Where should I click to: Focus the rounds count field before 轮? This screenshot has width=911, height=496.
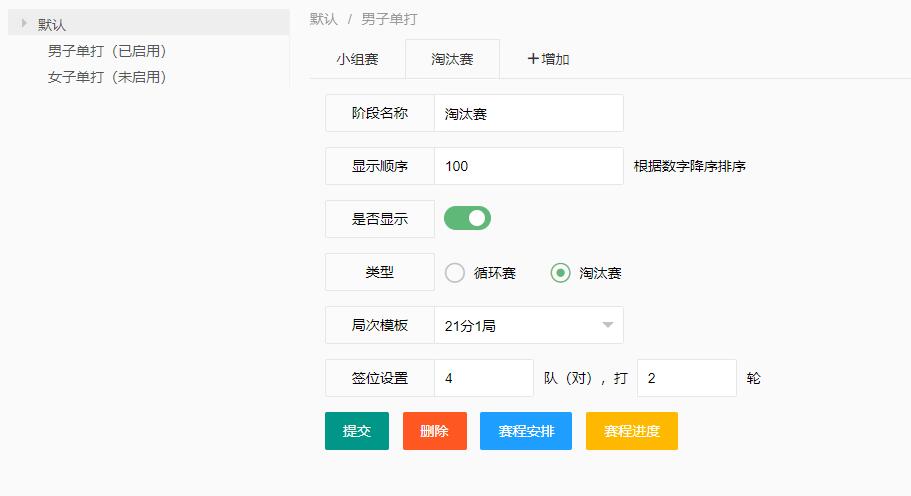tap(687, 378)
